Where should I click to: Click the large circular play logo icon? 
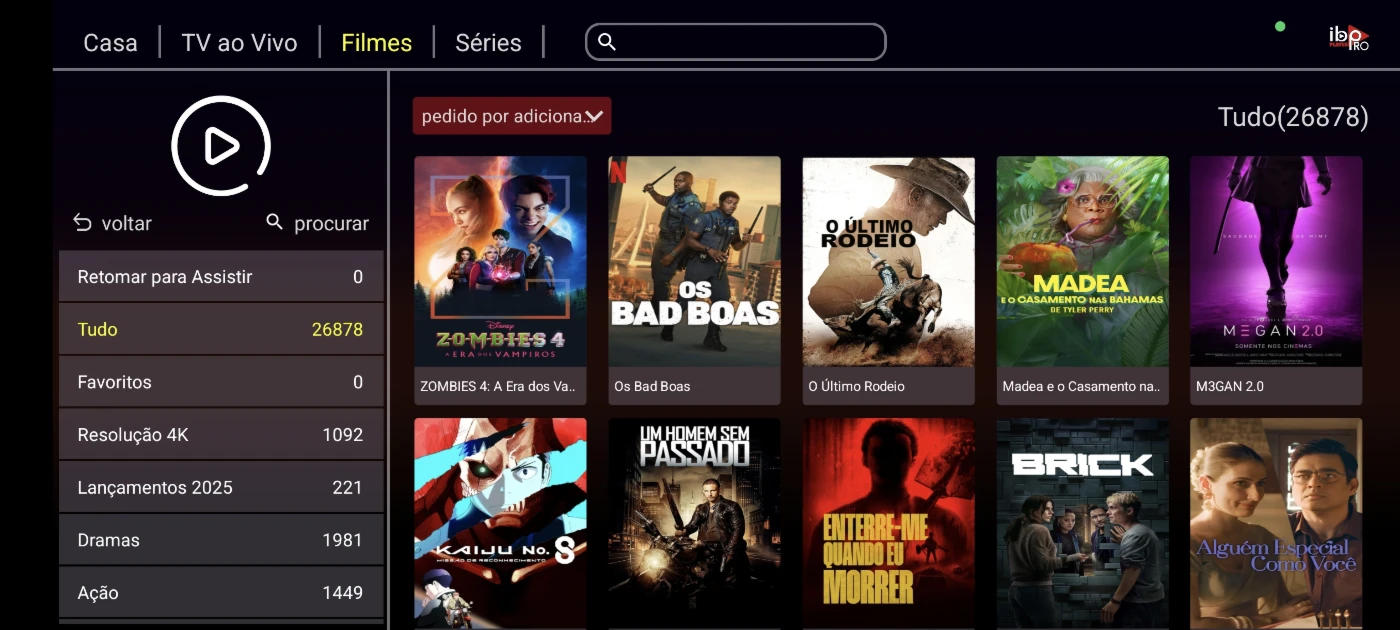click(221, 146)
